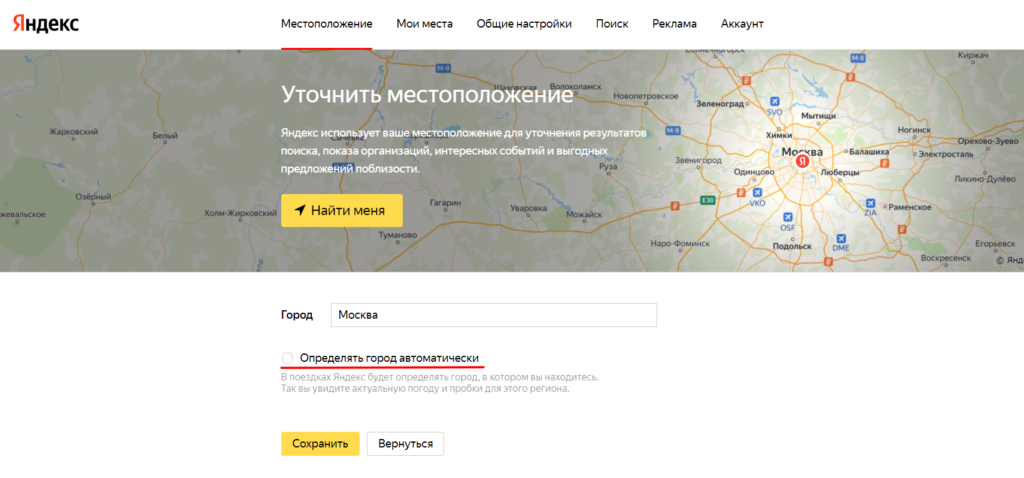Click the Определять город автоматически label

(x=389, y=358)
